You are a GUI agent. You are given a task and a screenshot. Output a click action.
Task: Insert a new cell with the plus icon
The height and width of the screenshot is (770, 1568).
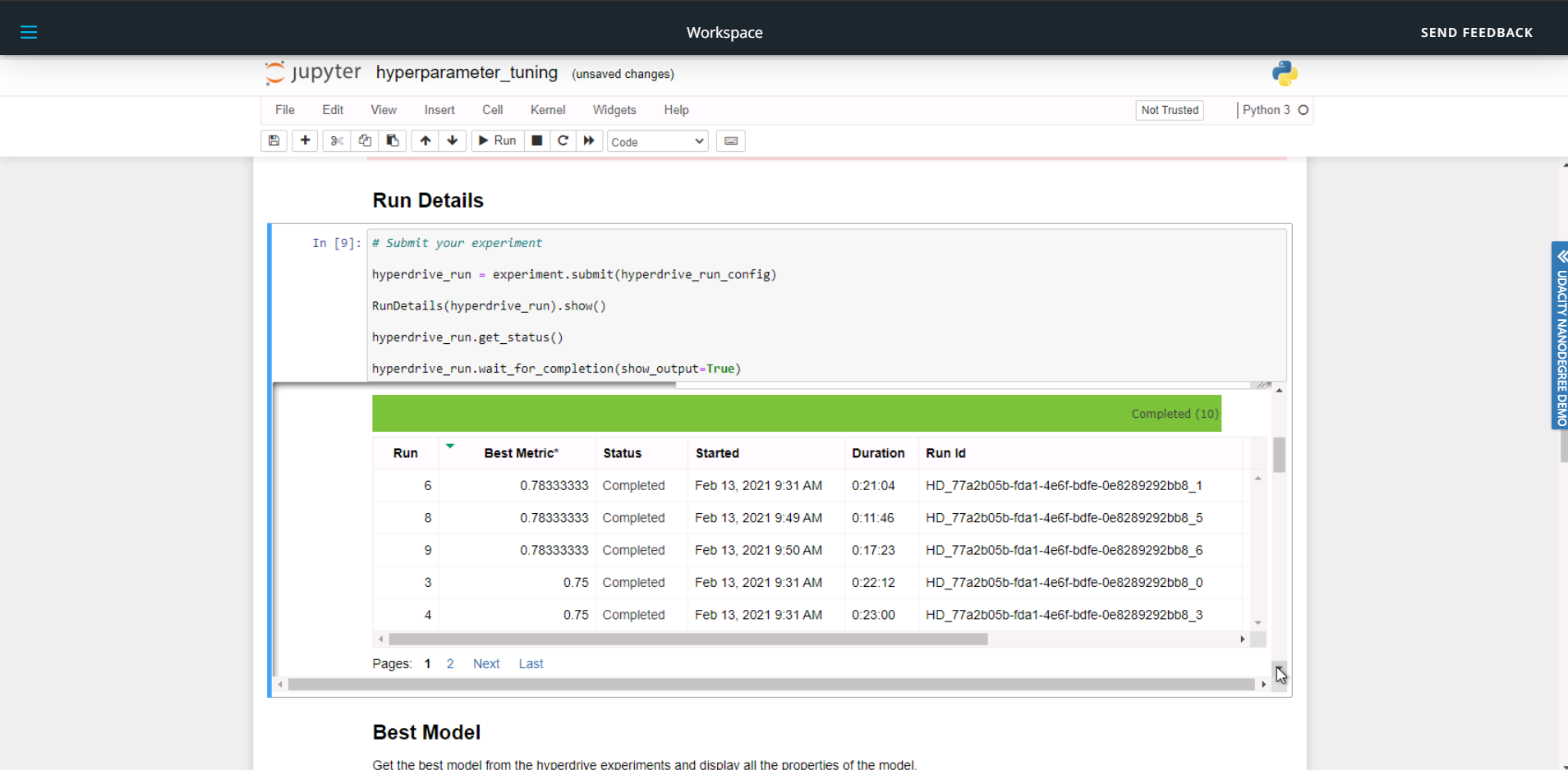pos(304,140)
